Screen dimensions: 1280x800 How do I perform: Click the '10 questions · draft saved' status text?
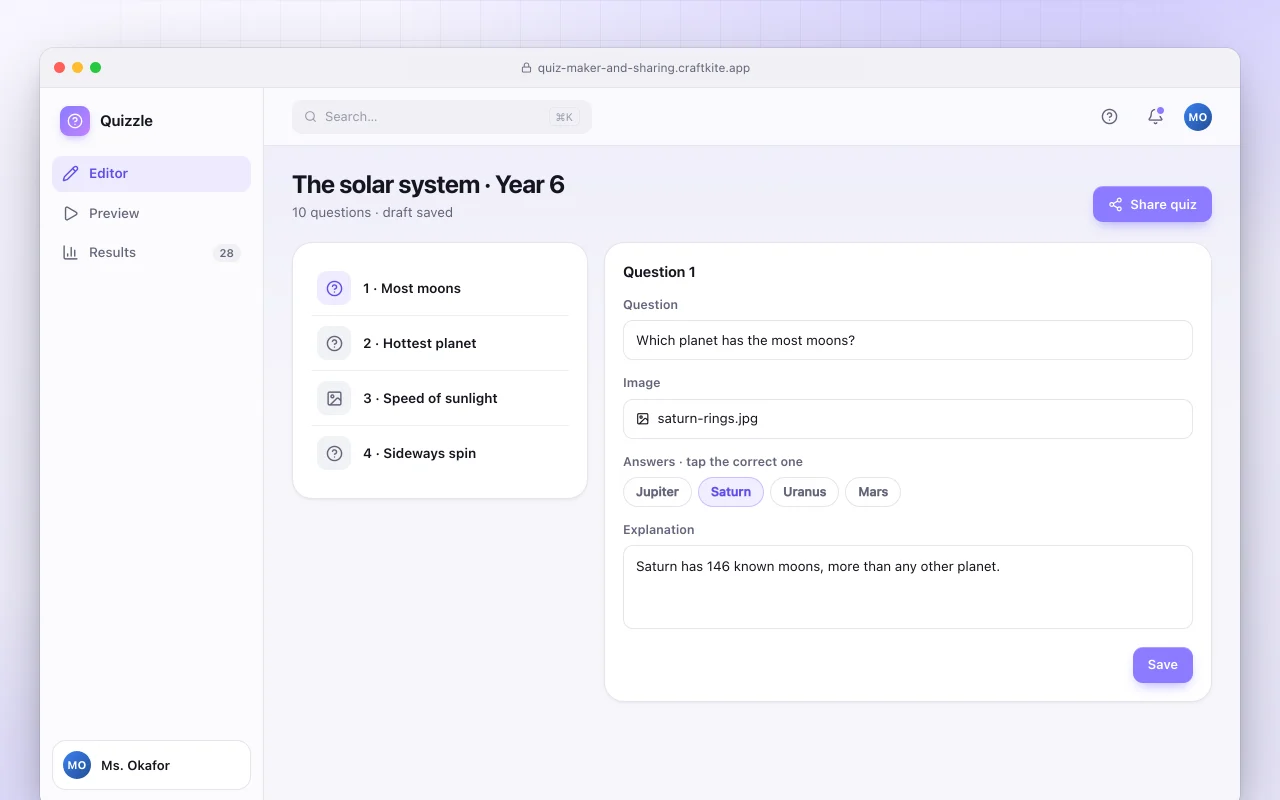pos(372,213)
